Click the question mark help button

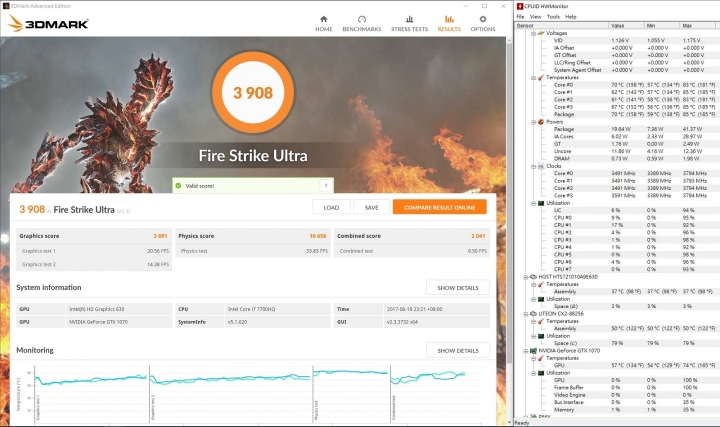[326, 185]
